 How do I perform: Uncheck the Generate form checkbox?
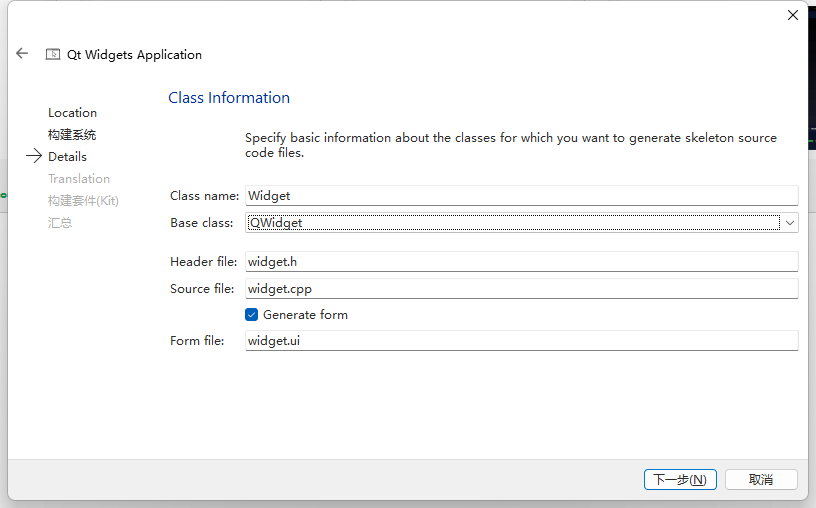point(252,314)
